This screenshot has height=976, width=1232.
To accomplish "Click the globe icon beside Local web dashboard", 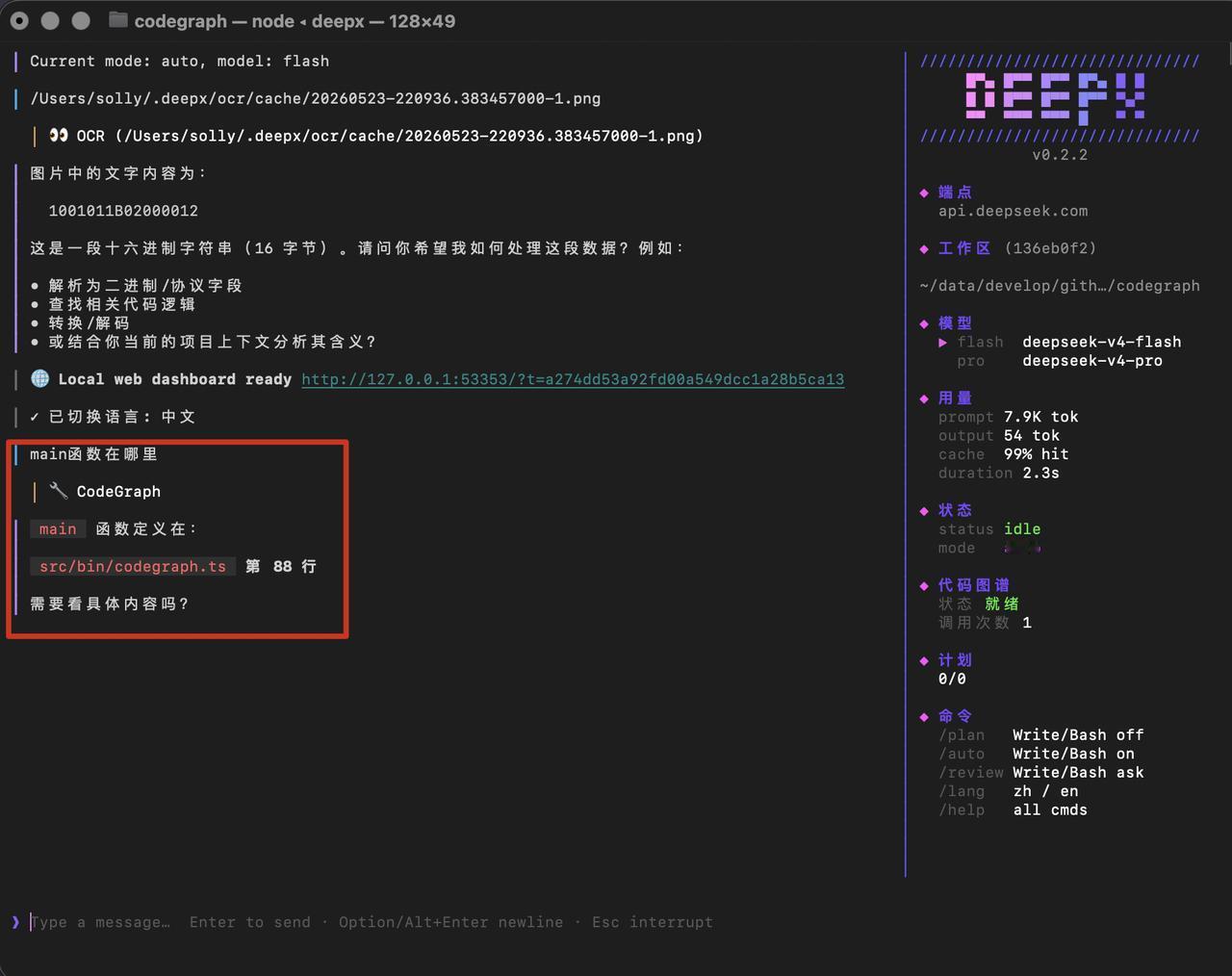I will pyautogui.click(x=39, y=379).
